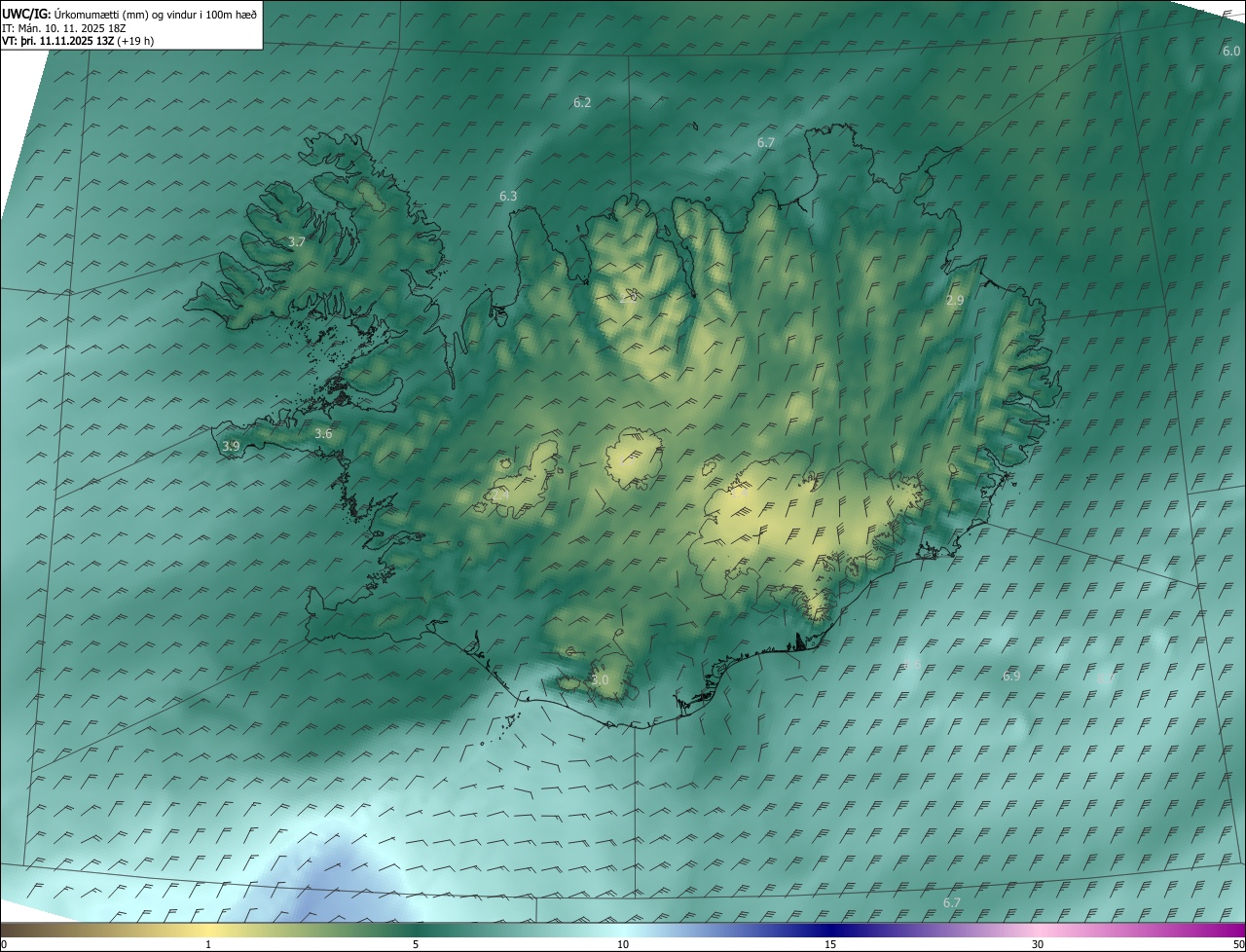Click the 5 tick on the color scale
The height and width of the screenshot is (952, 1246).
tap(416, 944)
